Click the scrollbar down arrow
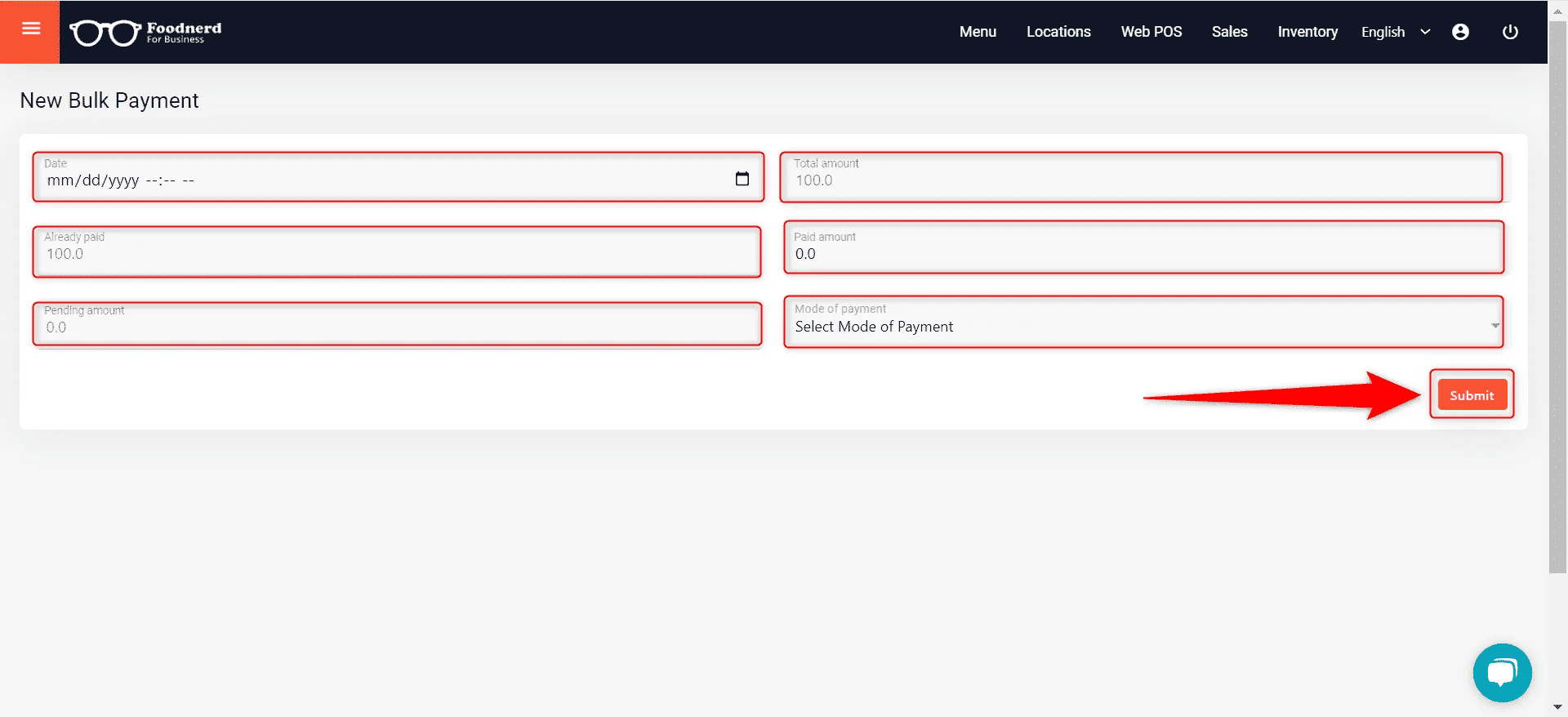1568x717 pixels. 1557,707
